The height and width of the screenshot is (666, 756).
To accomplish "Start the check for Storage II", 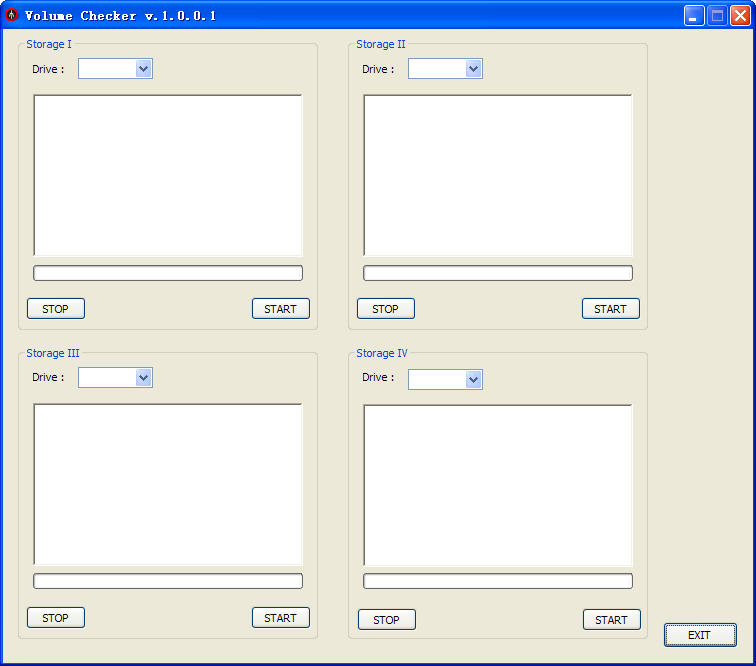I will point(610,309).
